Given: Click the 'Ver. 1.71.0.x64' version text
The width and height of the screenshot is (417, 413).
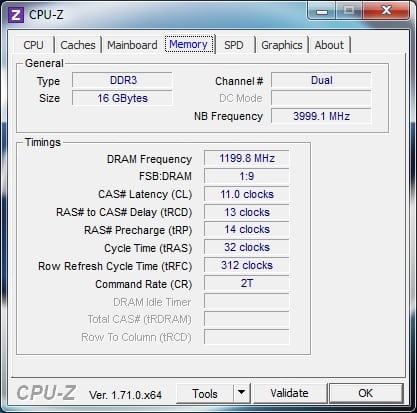Looking at the screenshot, I should (x=125, y=395).
